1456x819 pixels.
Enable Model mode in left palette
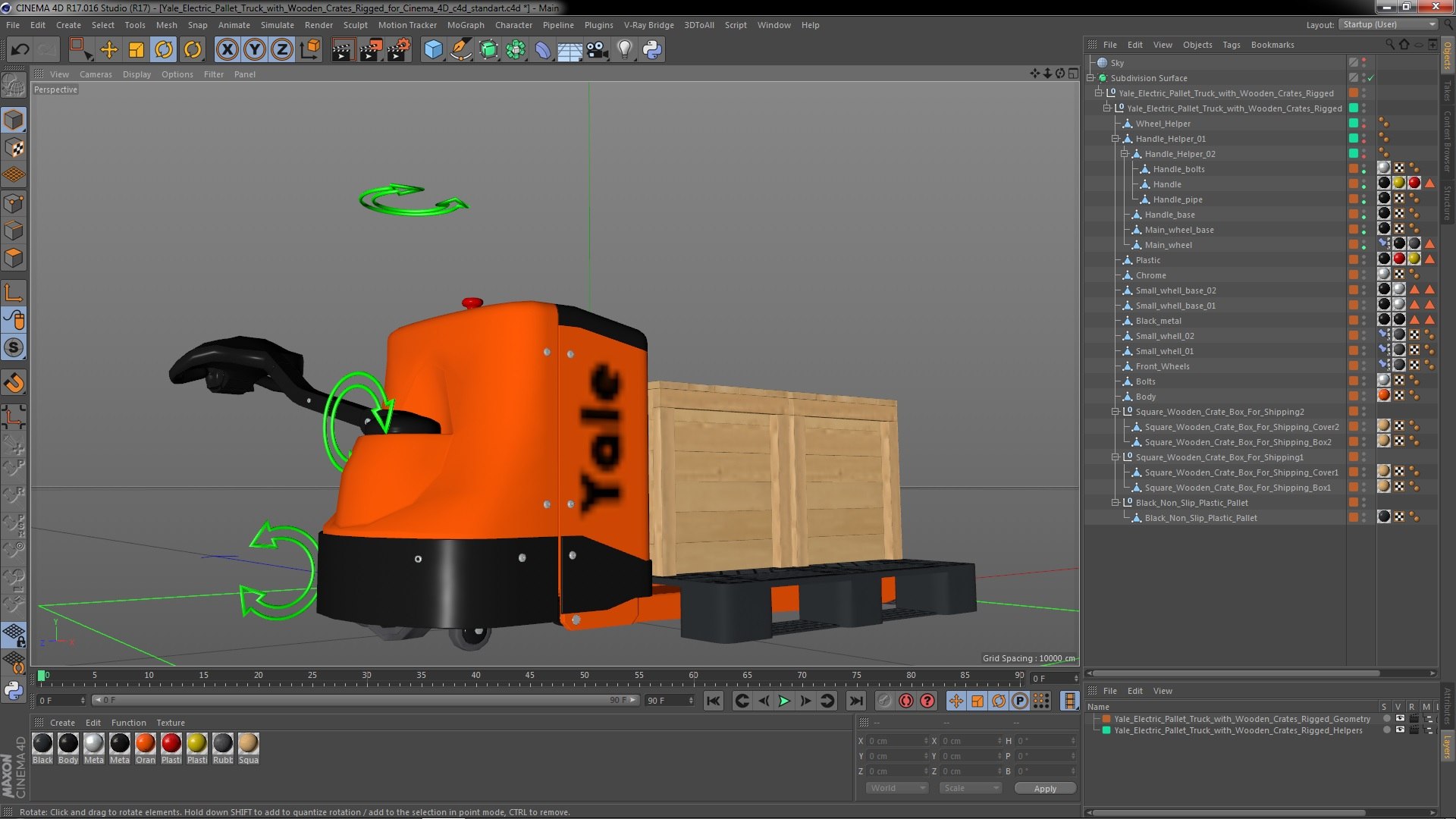14,120
